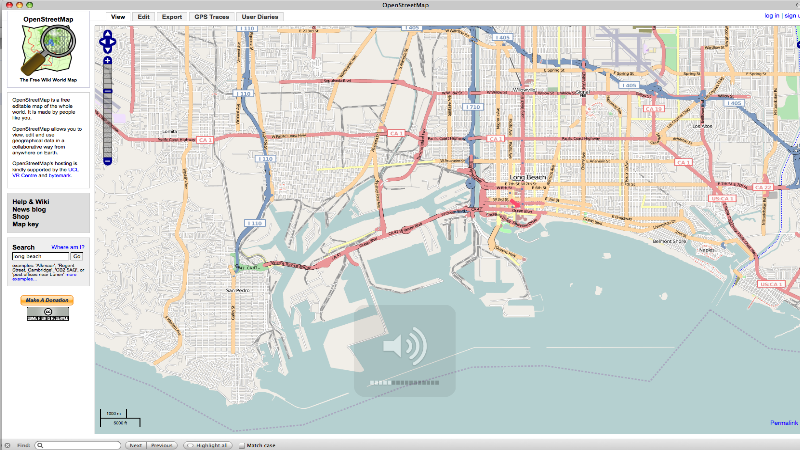Open the Export tab
The width and height of the screenshot is (800, 450).
172,17
